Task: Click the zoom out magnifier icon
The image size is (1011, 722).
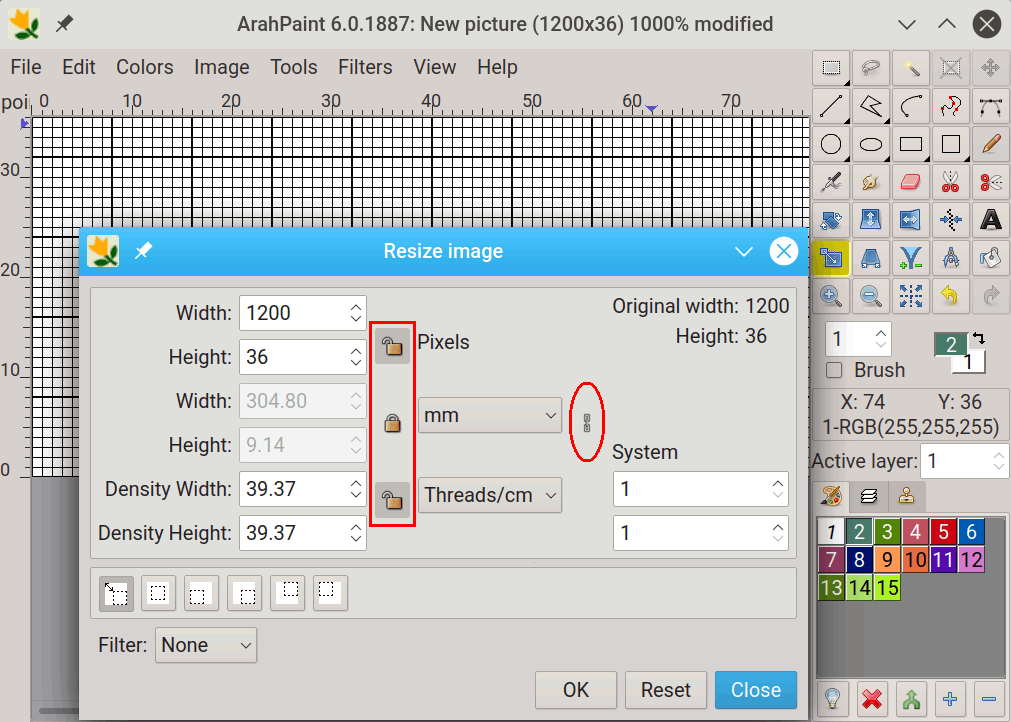Action: [871, 297]
